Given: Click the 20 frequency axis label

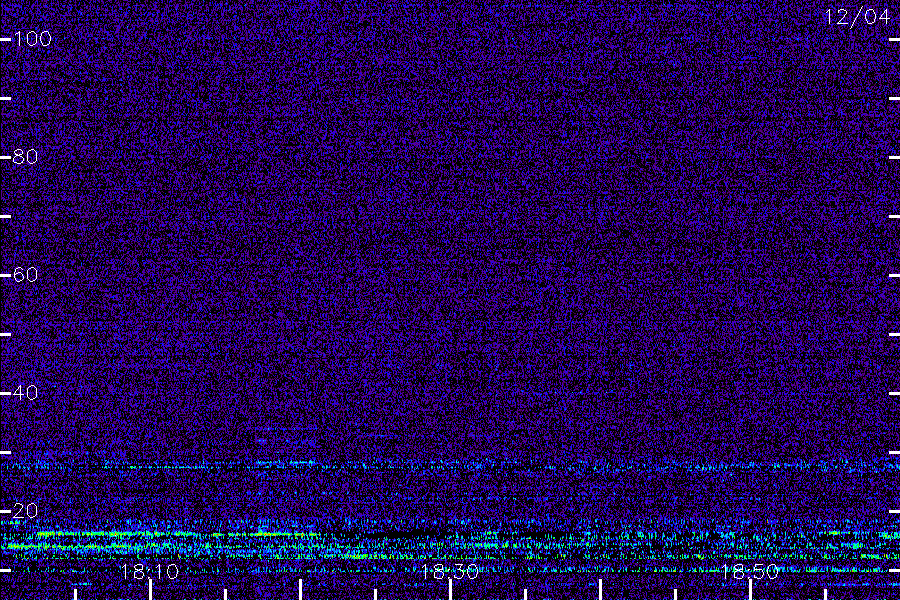Looking at the screenshot, I should 25,511.
